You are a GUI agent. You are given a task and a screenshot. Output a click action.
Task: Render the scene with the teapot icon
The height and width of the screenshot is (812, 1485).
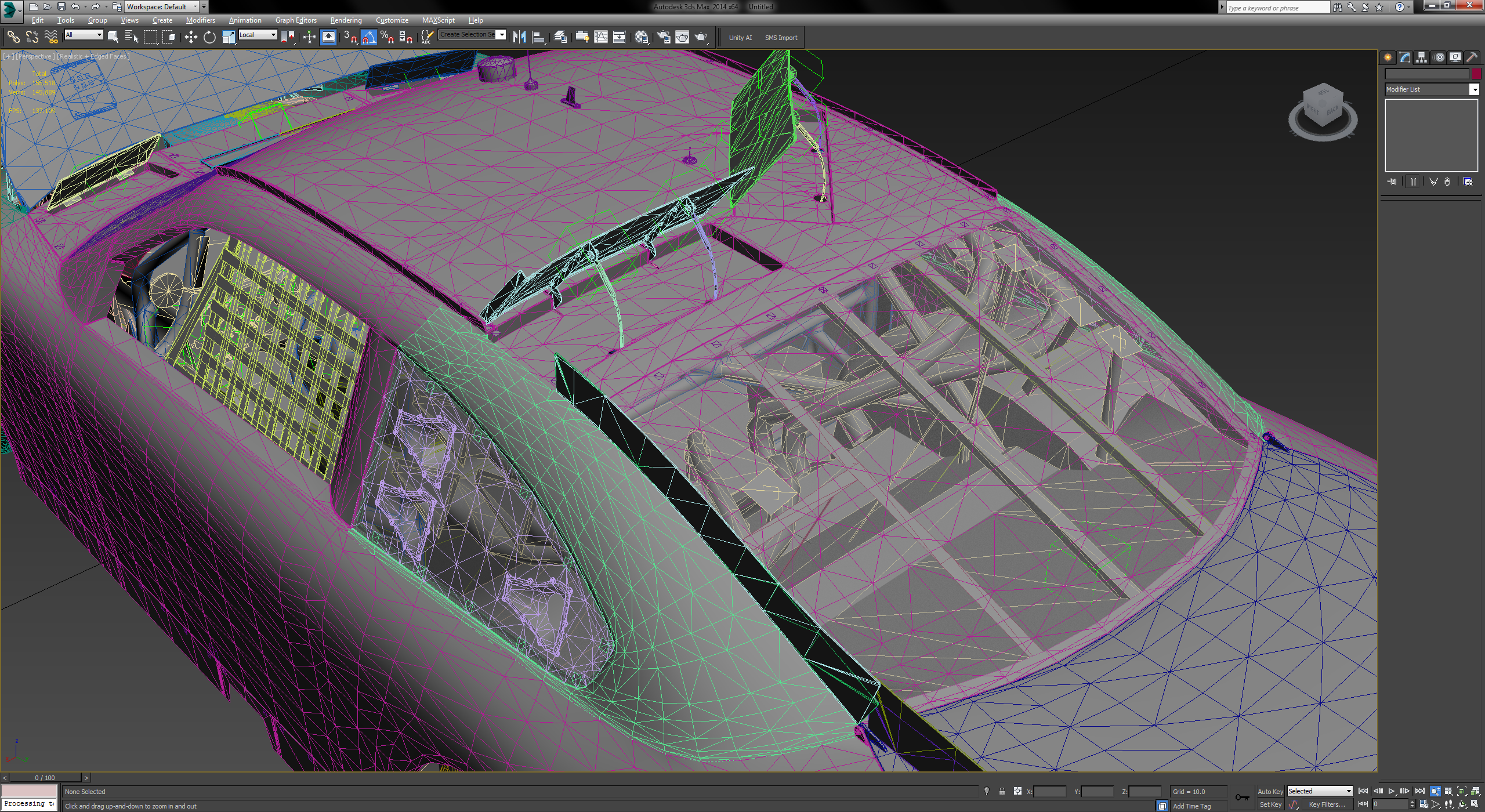pos(700,37)
